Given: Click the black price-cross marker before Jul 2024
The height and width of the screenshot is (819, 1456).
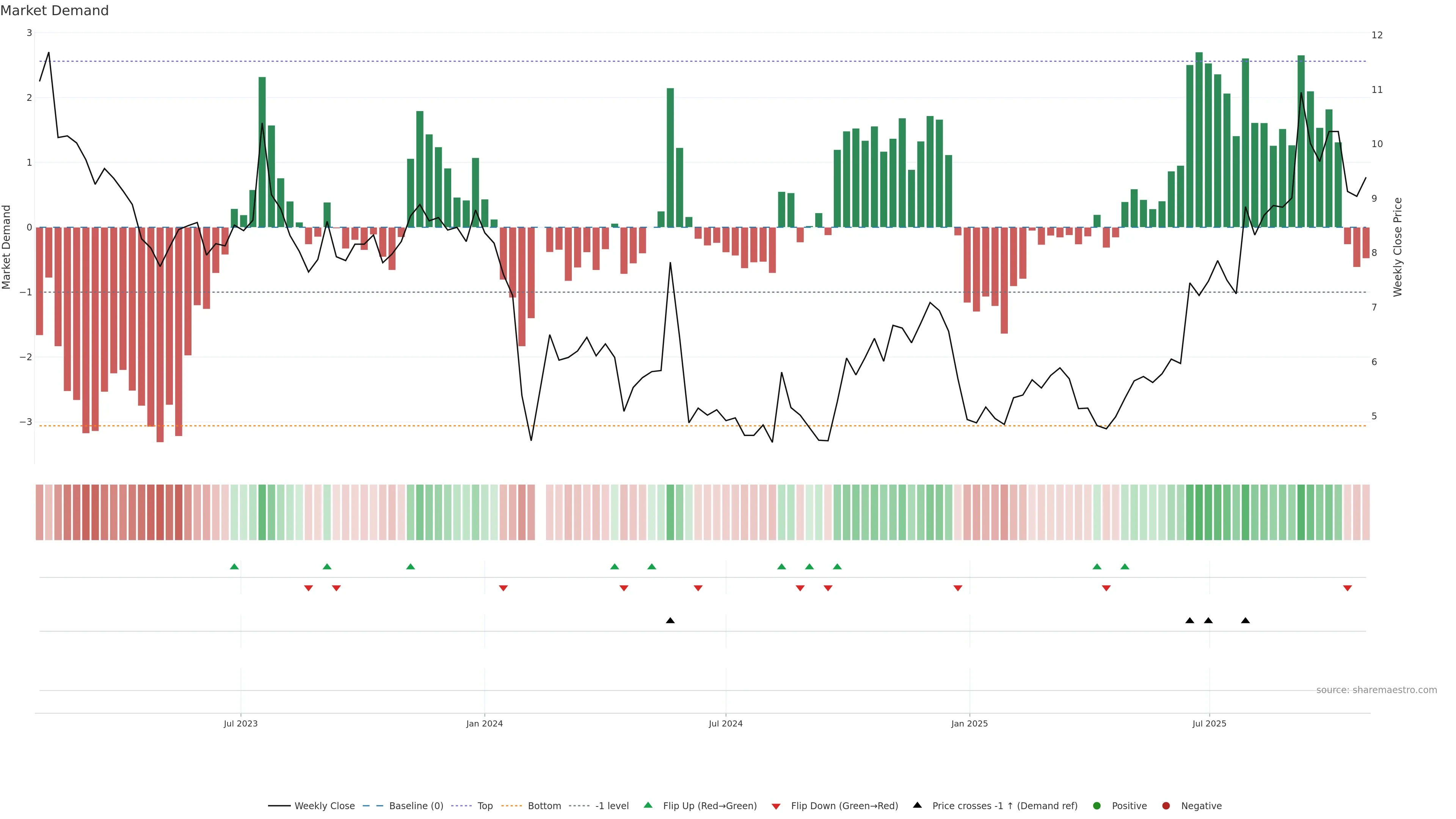Looking at the screenshot, I should tap(670, 621).
